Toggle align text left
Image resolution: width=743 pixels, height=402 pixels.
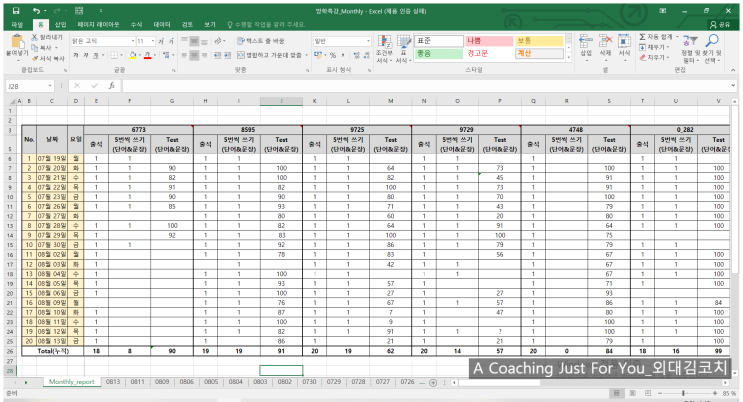184,55
